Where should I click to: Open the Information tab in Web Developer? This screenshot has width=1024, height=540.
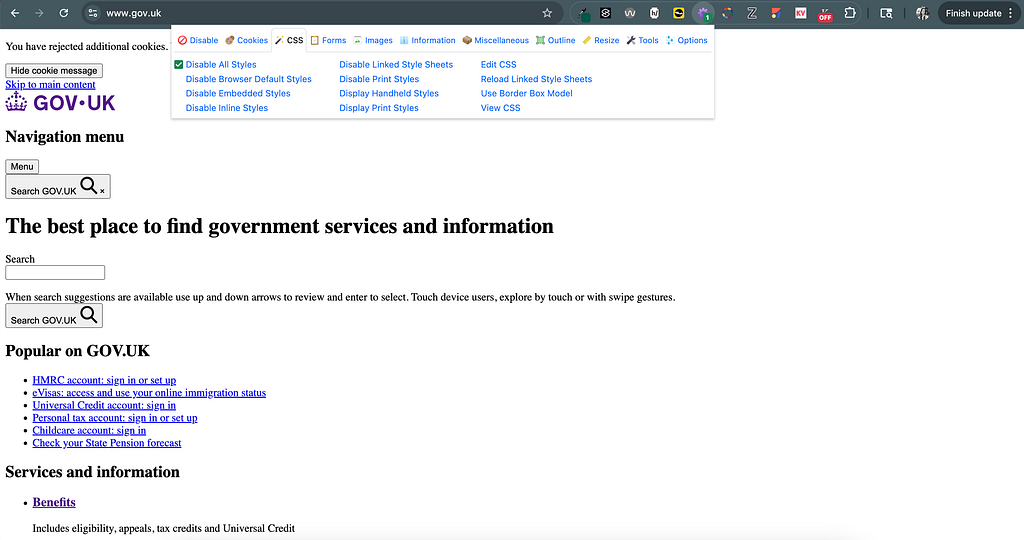[x=428, y=40]
